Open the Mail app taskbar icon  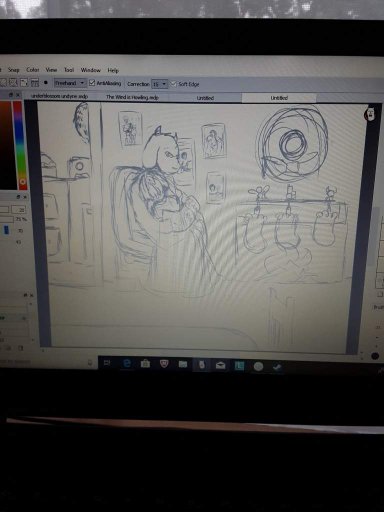click(x=220, y=366)
